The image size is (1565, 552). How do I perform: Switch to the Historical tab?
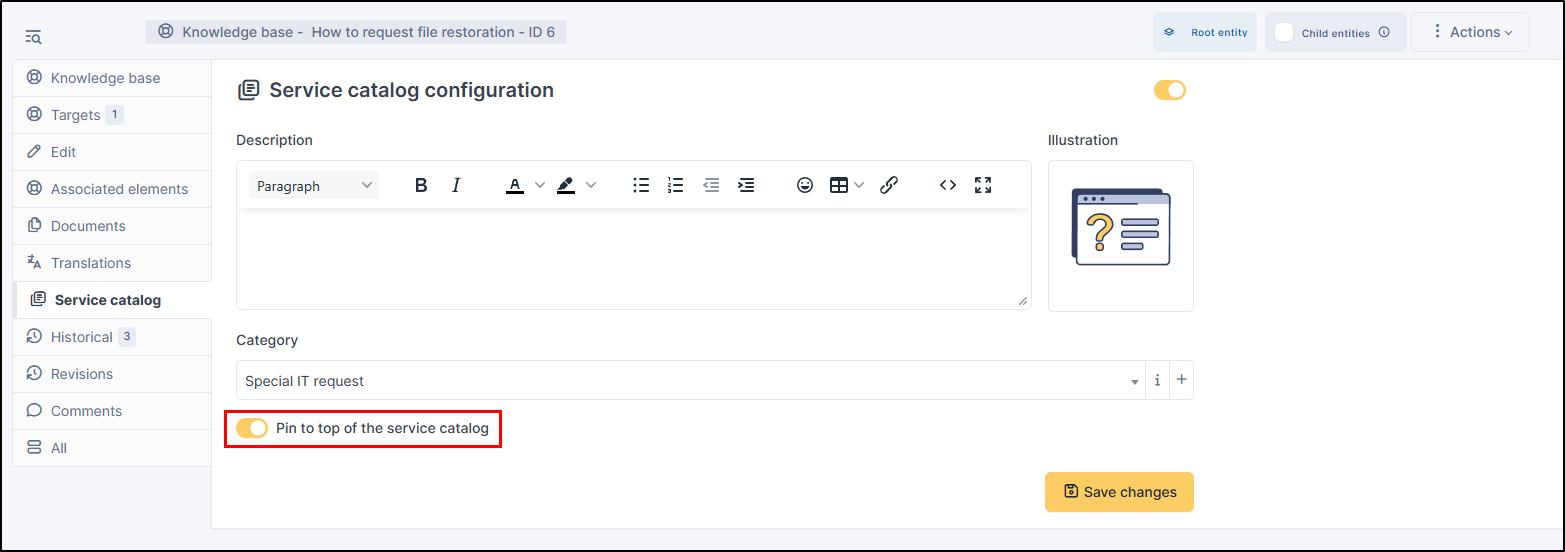click(82, 337)
